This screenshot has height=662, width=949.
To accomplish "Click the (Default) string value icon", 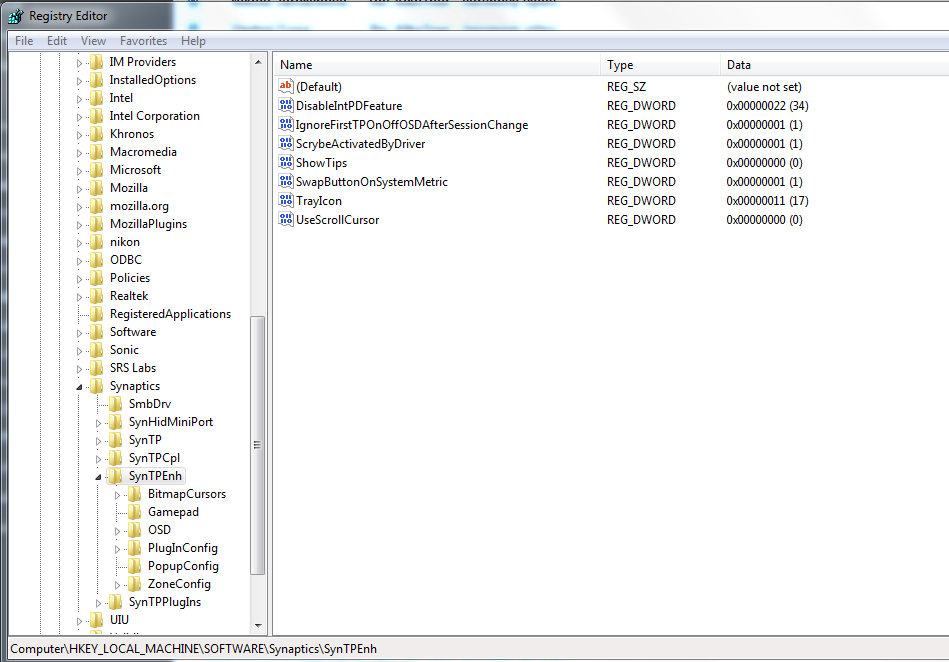I will pos(286,86).
